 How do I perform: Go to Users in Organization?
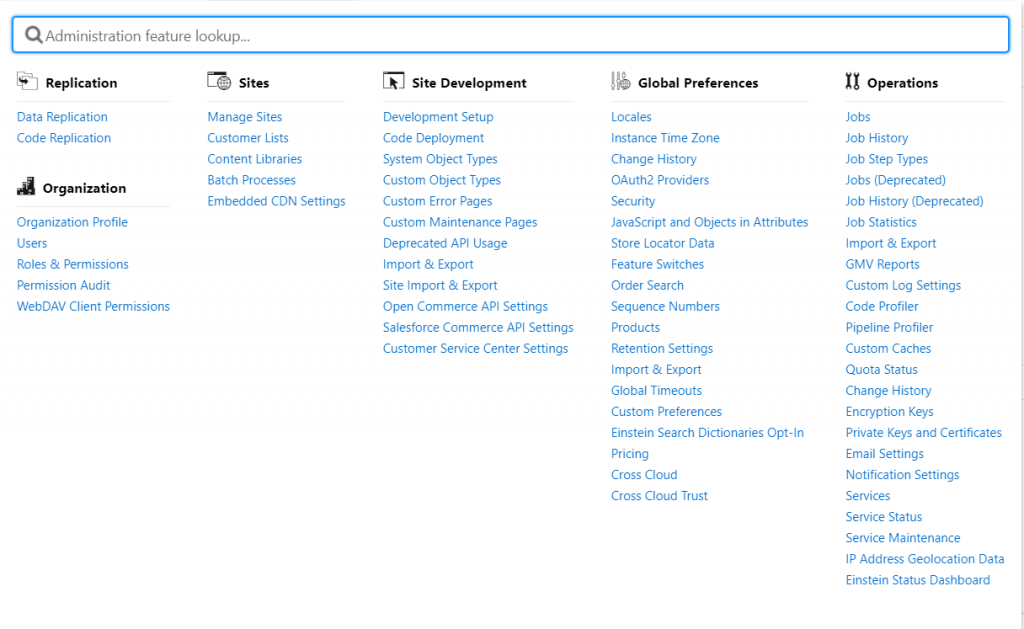tap(32, 243)
